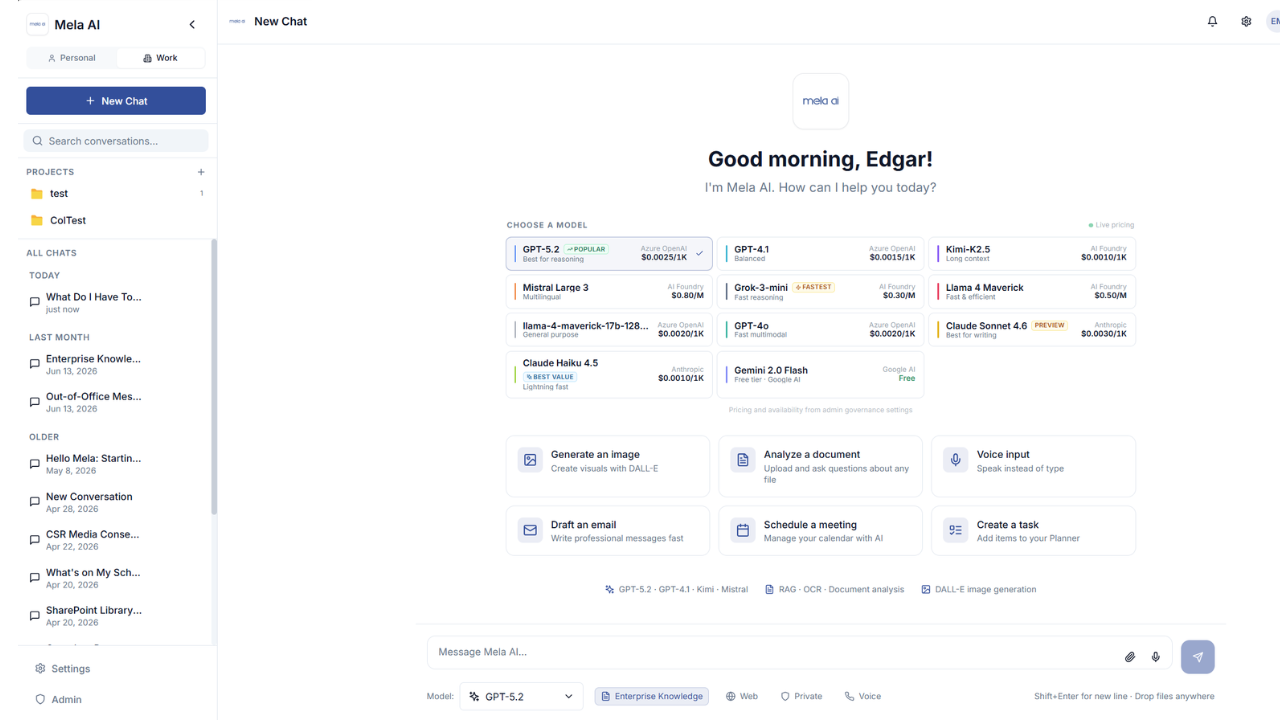Viewport: 1280px width, 720px height.
Task: Click the Generate an image icon
Action: pos(530,460)
